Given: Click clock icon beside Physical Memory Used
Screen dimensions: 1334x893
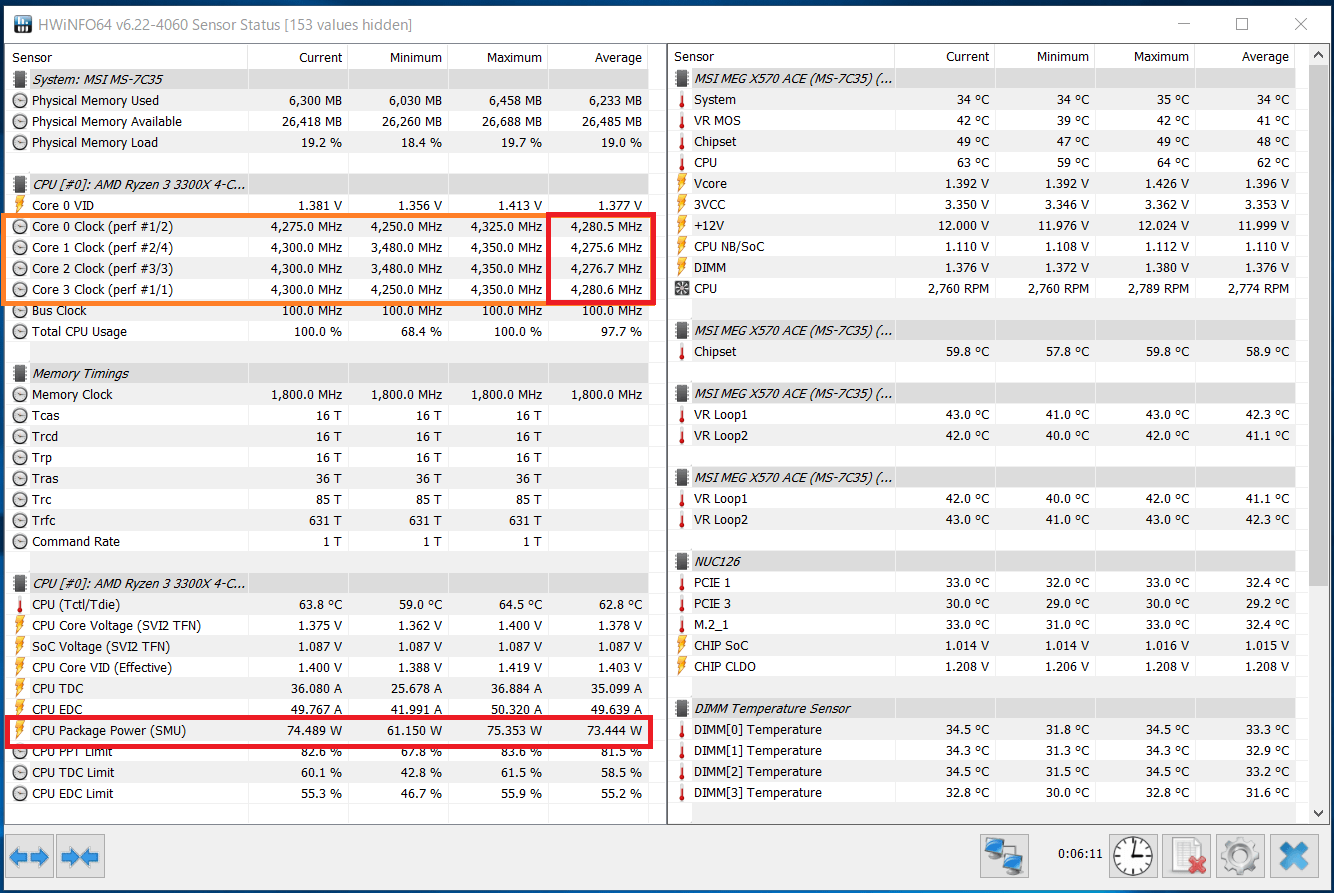Looking at the screenshot, I should point(20,100).
